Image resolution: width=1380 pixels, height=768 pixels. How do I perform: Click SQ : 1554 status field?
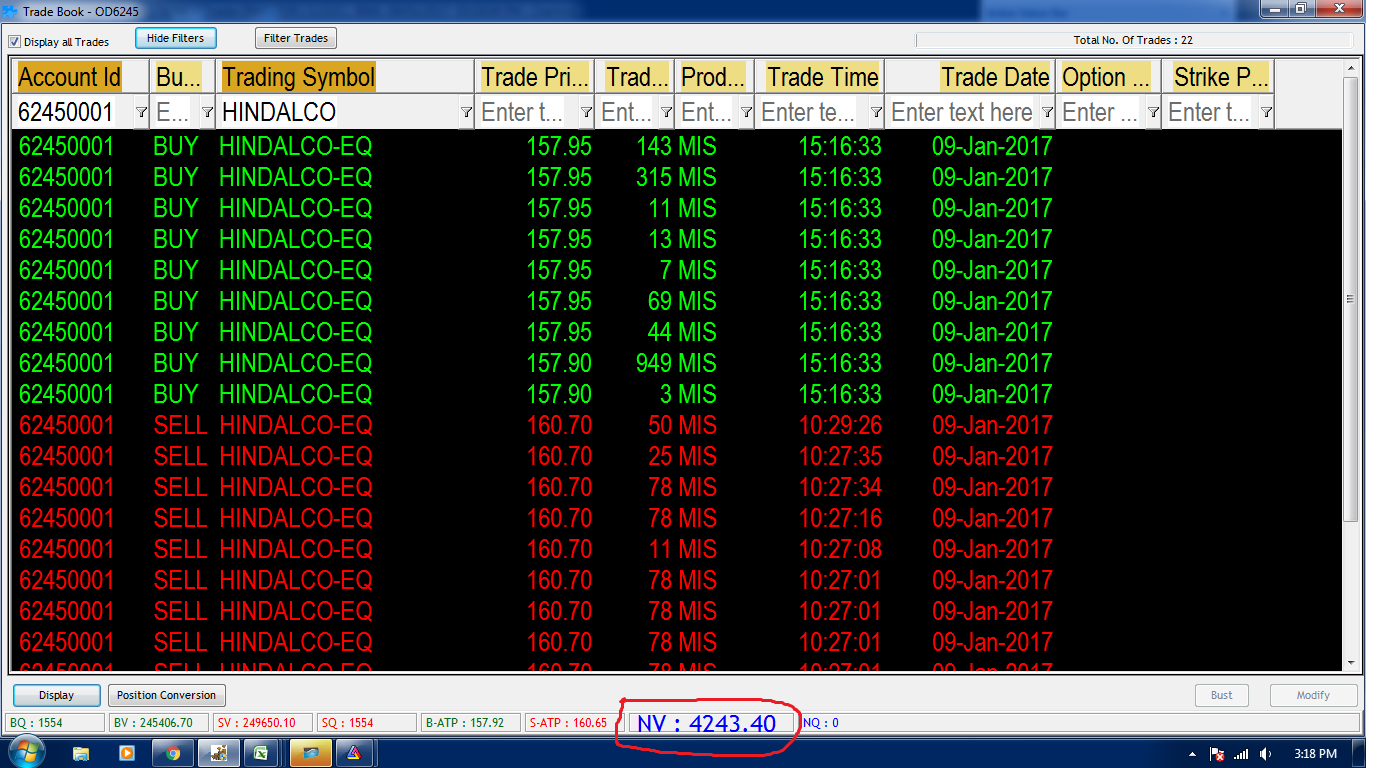coord(368,722)
